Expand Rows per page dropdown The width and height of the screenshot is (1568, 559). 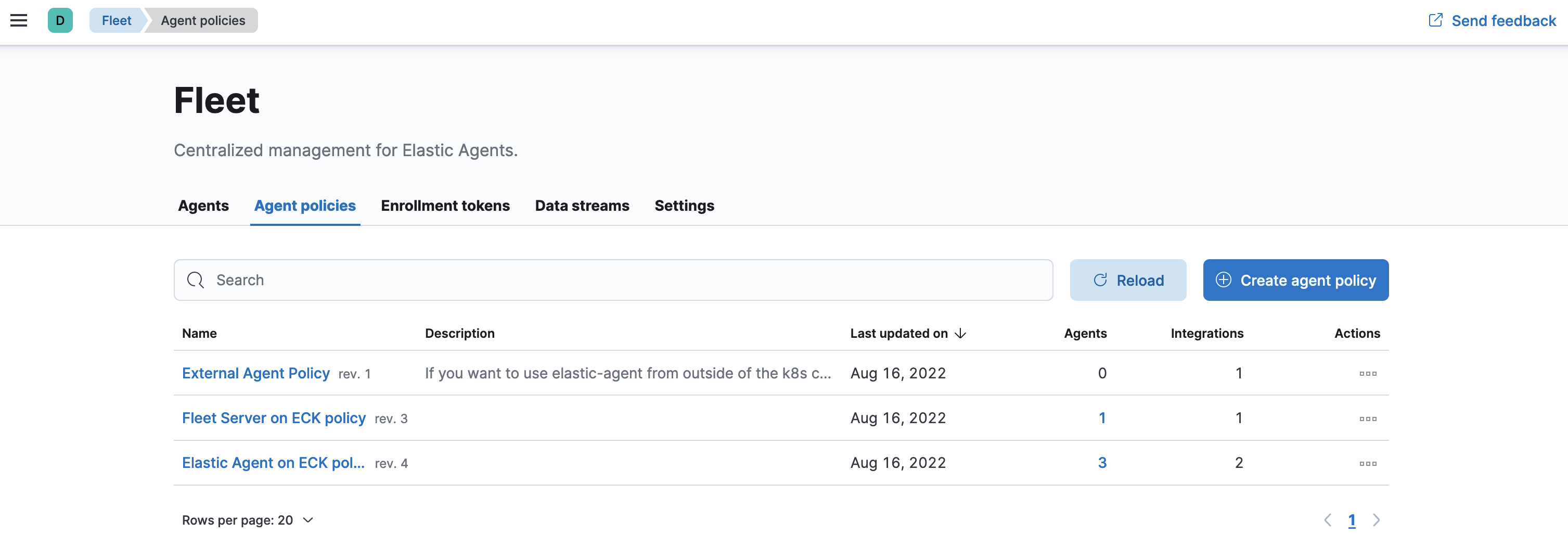(x=247, y=520)
